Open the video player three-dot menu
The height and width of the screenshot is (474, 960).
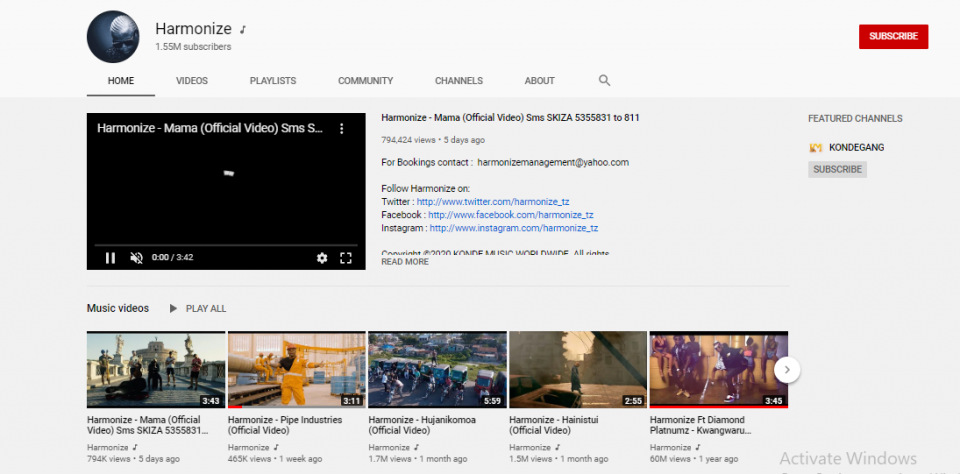(x=341, y=129)
